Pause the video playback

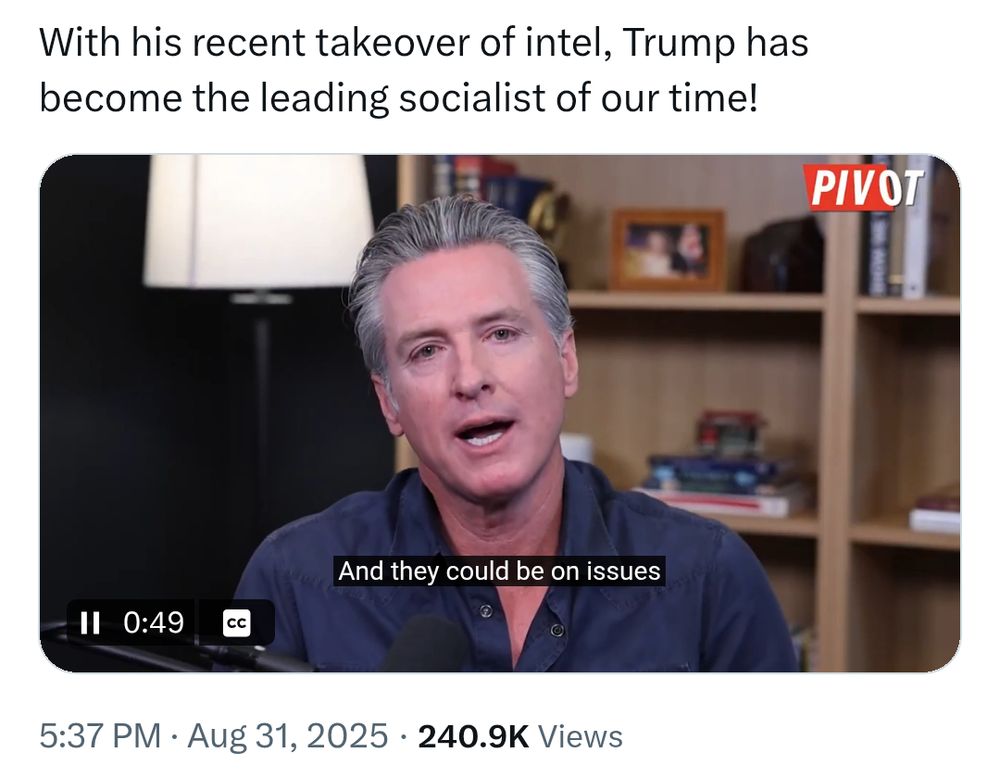click(90, 622)
